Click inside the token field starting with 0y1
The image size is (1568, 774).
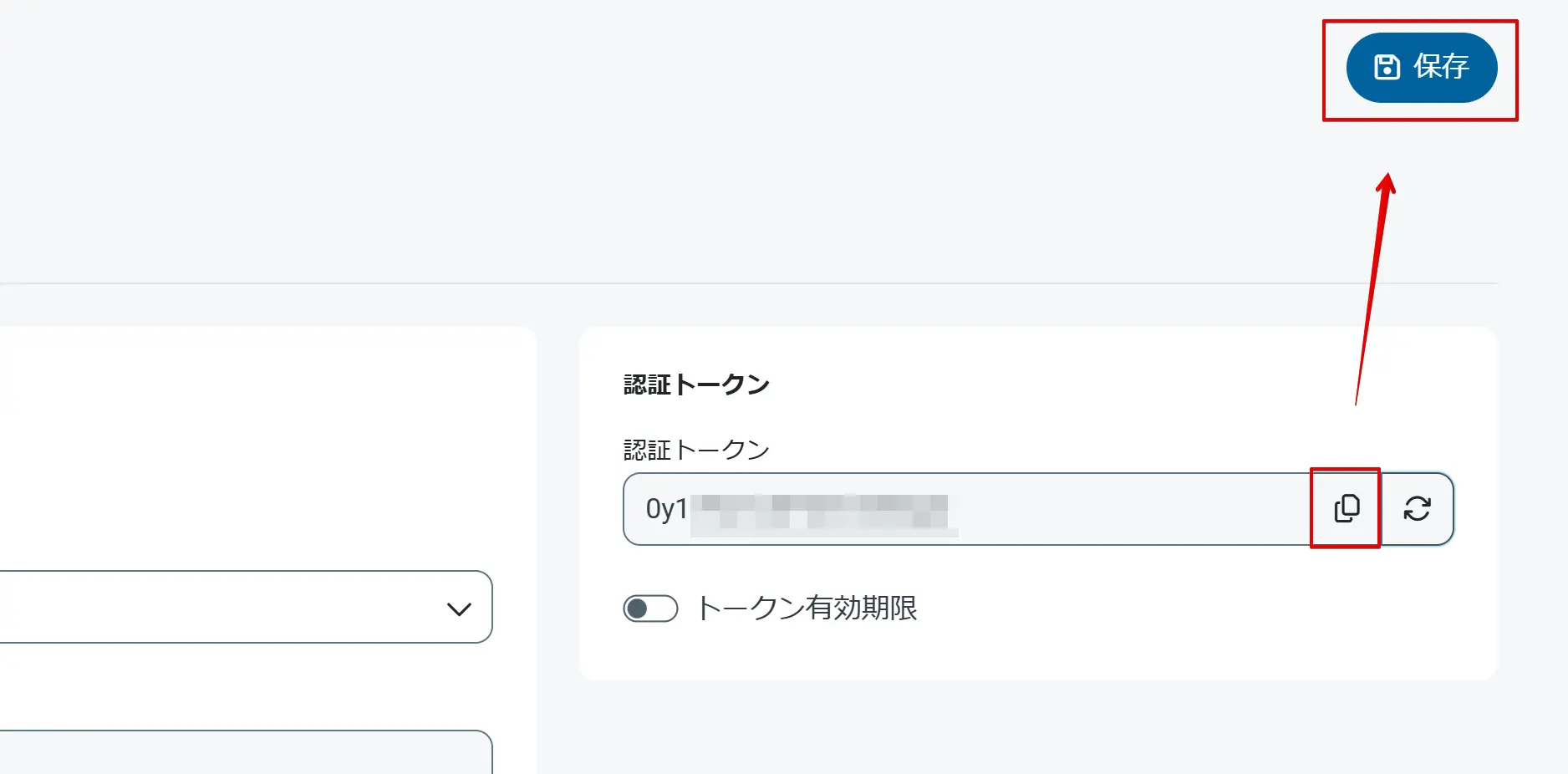pyautogui.click(x=919, y=507)
